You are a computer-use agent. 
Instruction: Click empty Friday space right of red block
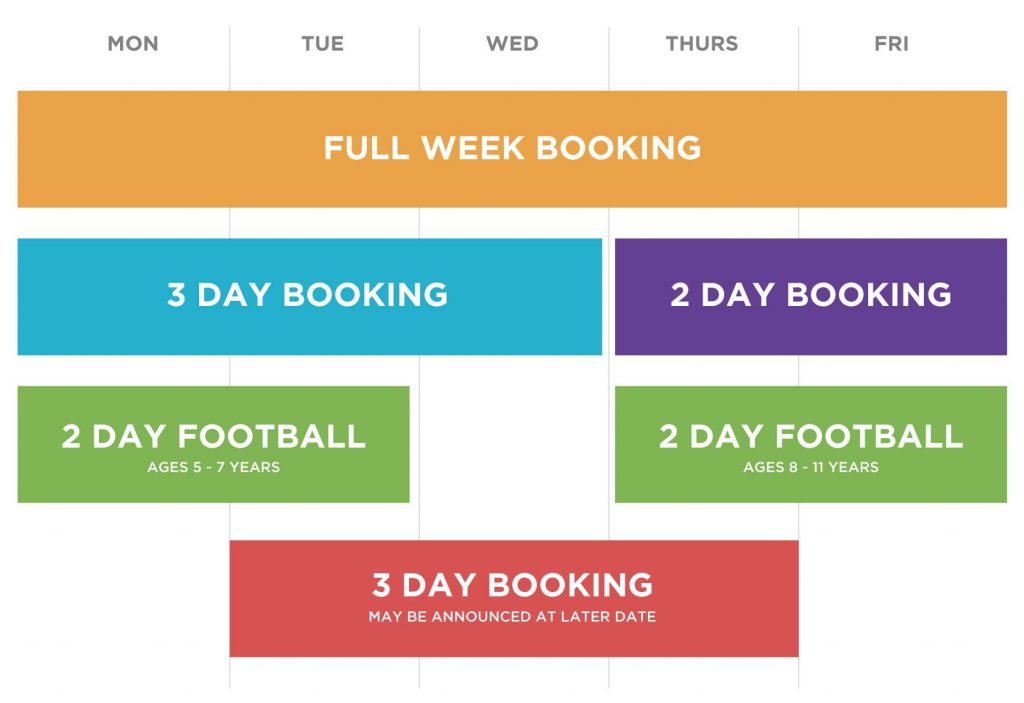903,598
